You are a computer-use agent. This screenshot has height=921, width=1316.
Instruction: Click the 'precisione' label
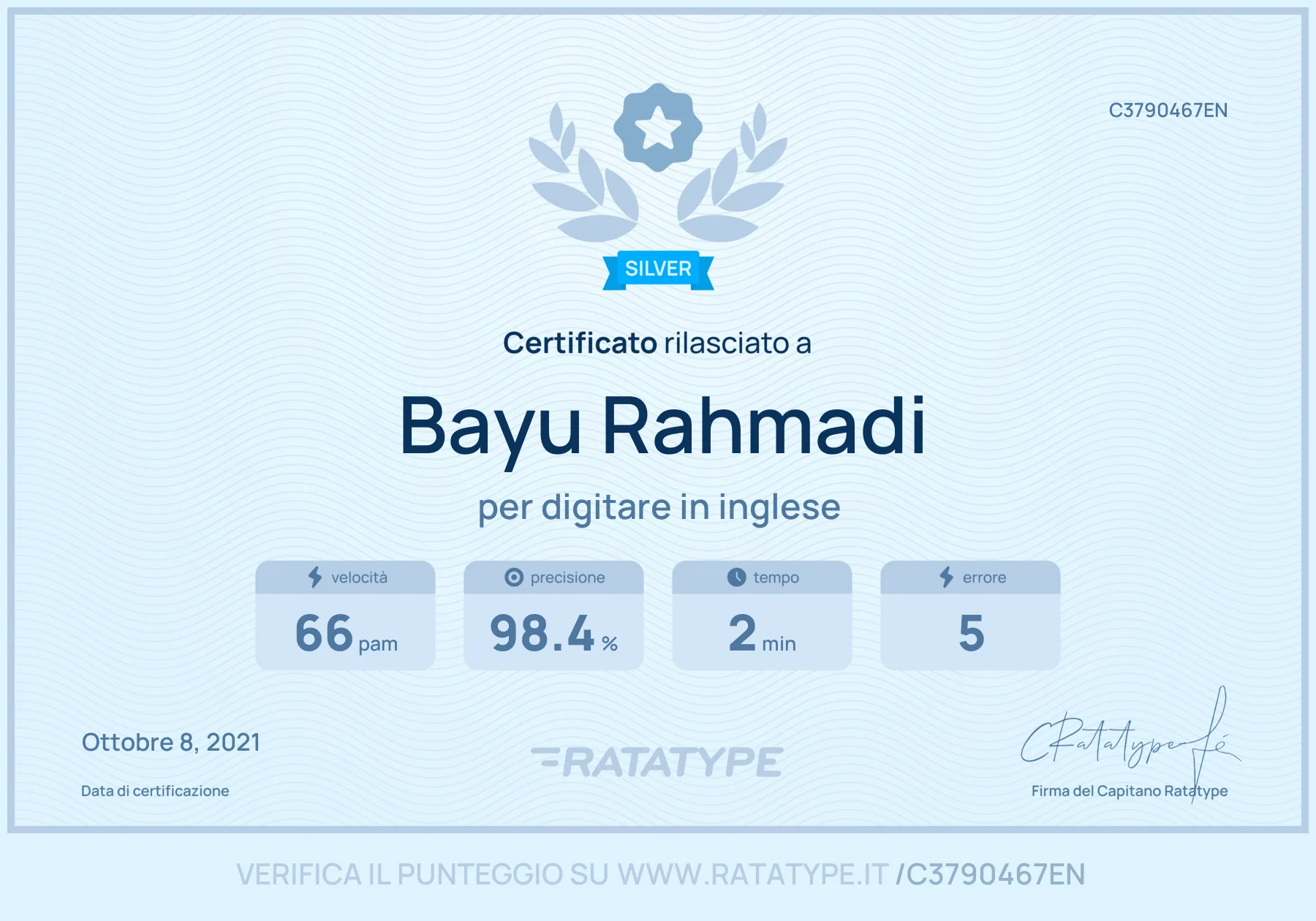click(x=568, y=577)
